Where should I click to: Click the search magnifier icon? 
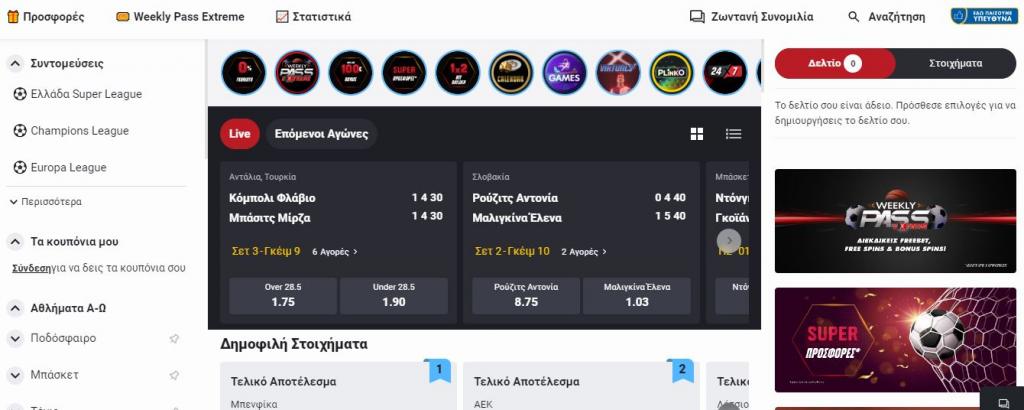coord(854,17)
